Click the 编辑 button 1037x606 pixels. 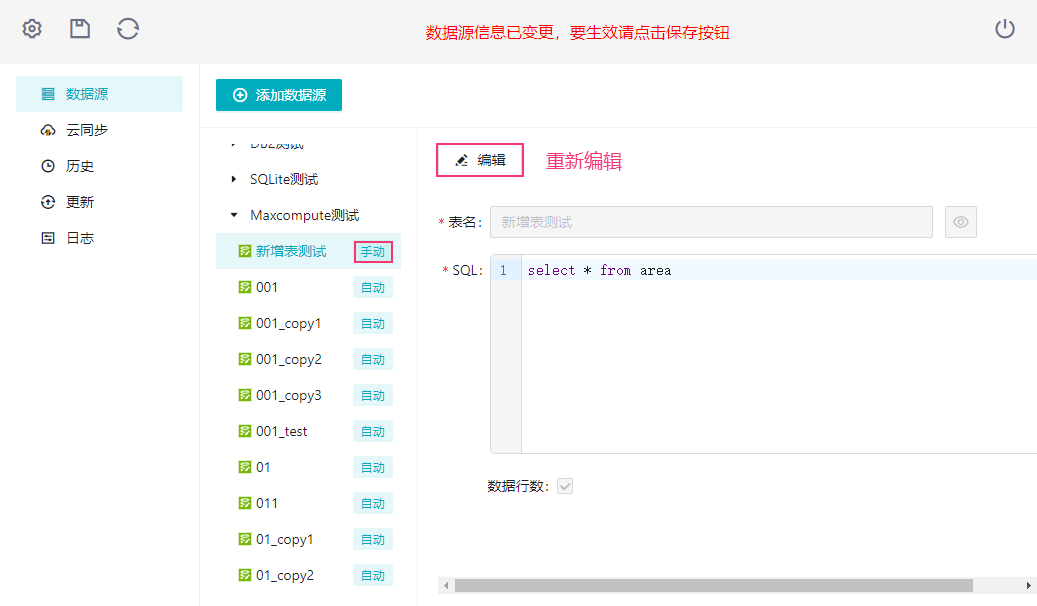coord(479,160)
